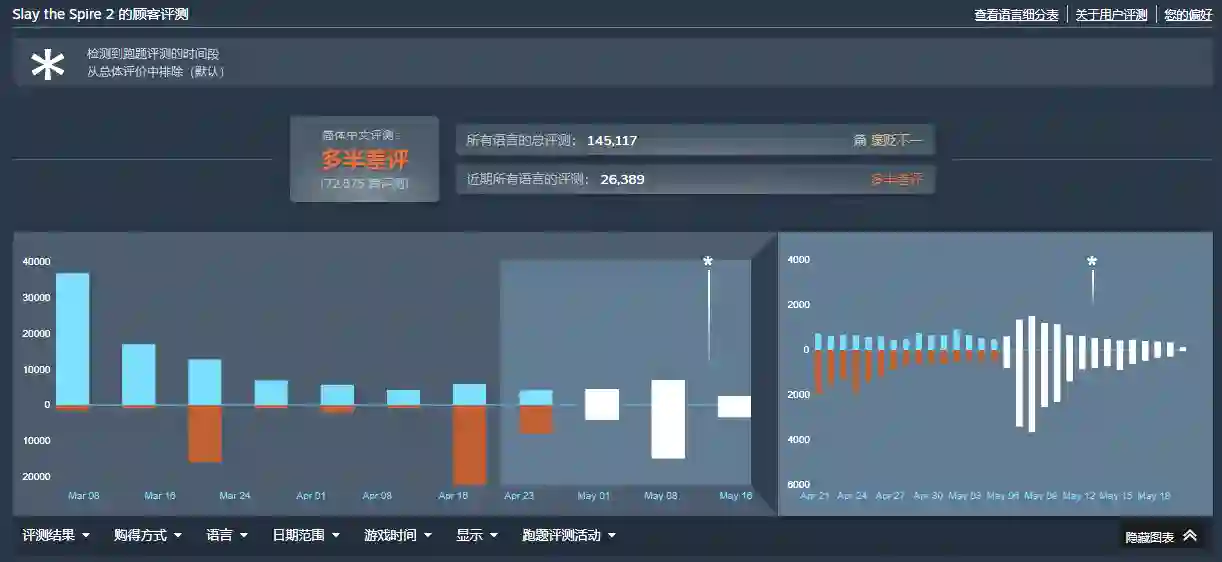Select the Mar 24 orange negative bar

pos(205,433)
